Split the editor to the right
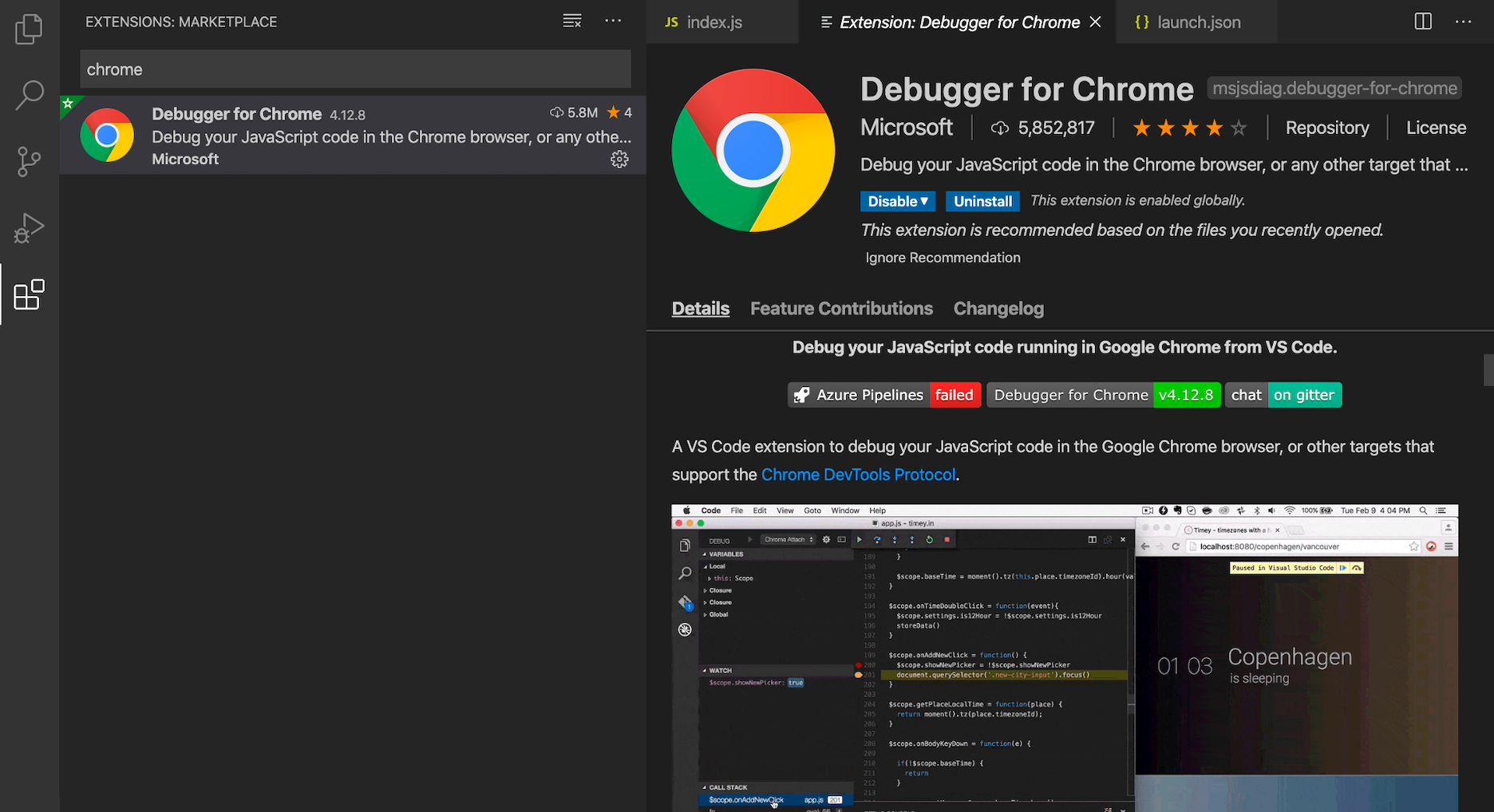Viewport: 1494px width, 812px height. (x=1422, y=22)
